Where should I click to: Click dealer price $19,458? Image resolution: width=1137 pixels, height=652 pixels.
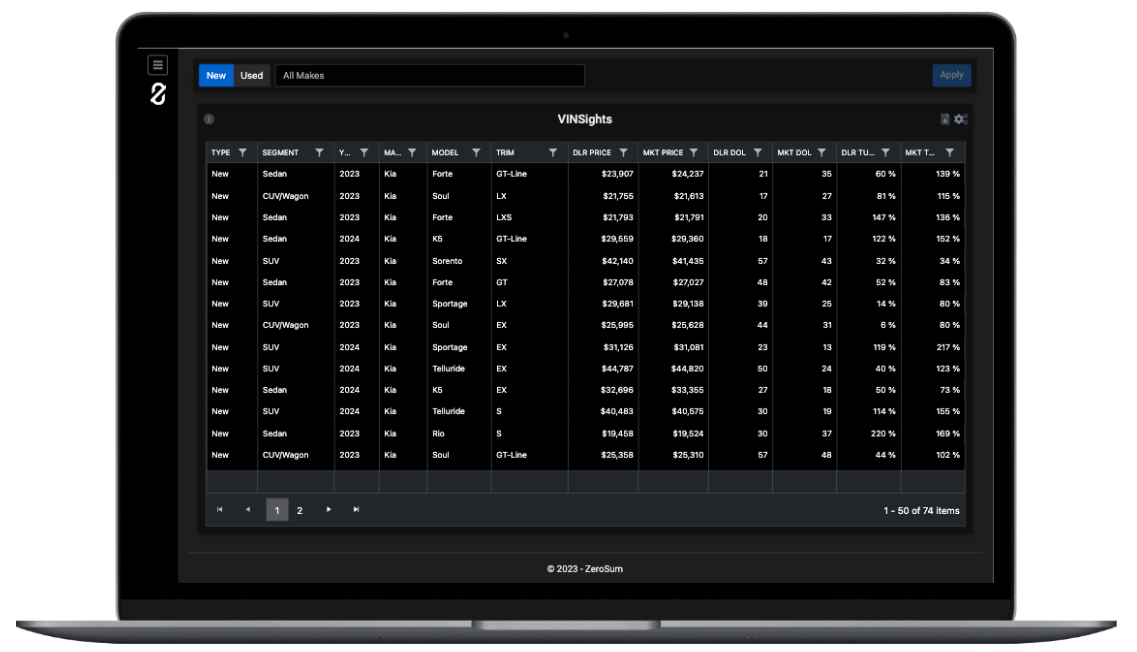pyautogui.click(x=617, y=433)
